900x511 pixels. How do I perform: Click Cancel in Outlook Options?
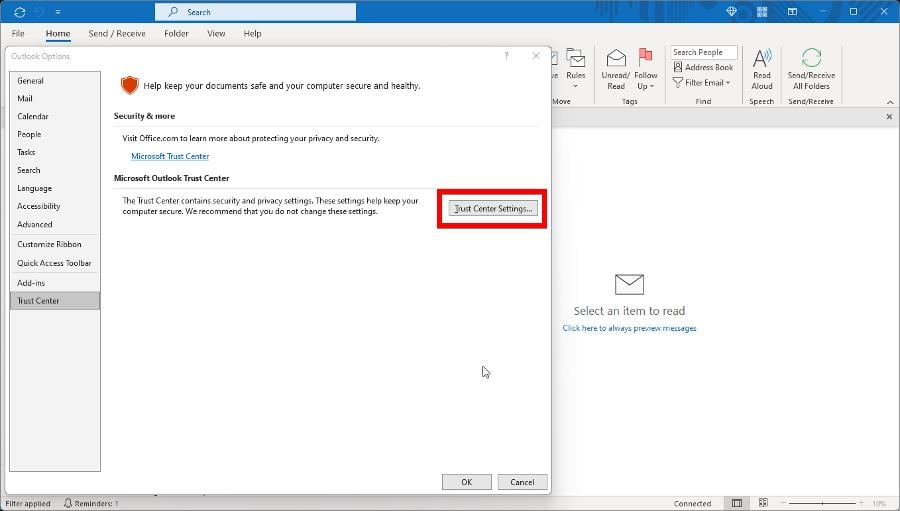(522, 482)
